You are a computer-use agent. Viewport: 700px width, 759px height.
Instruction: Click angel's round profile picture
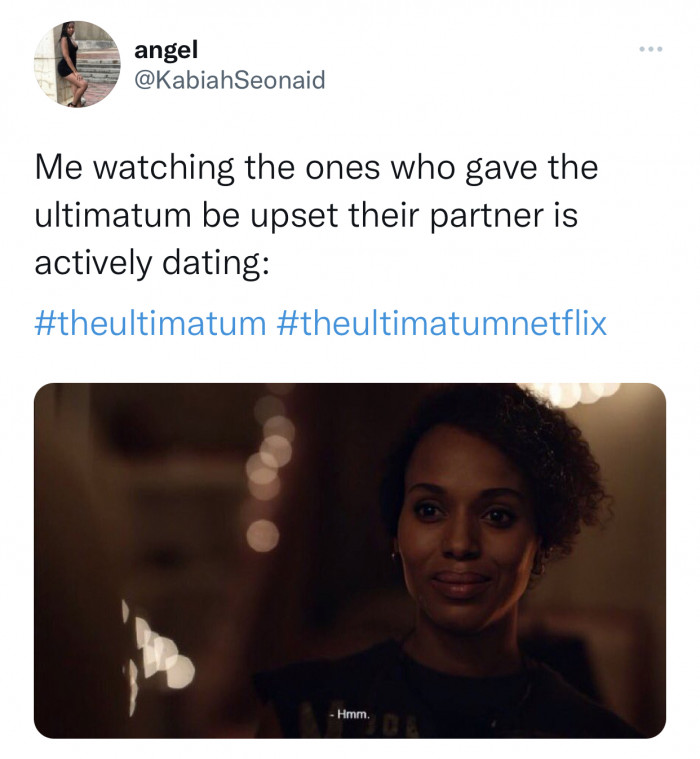[x=77, y=64]
